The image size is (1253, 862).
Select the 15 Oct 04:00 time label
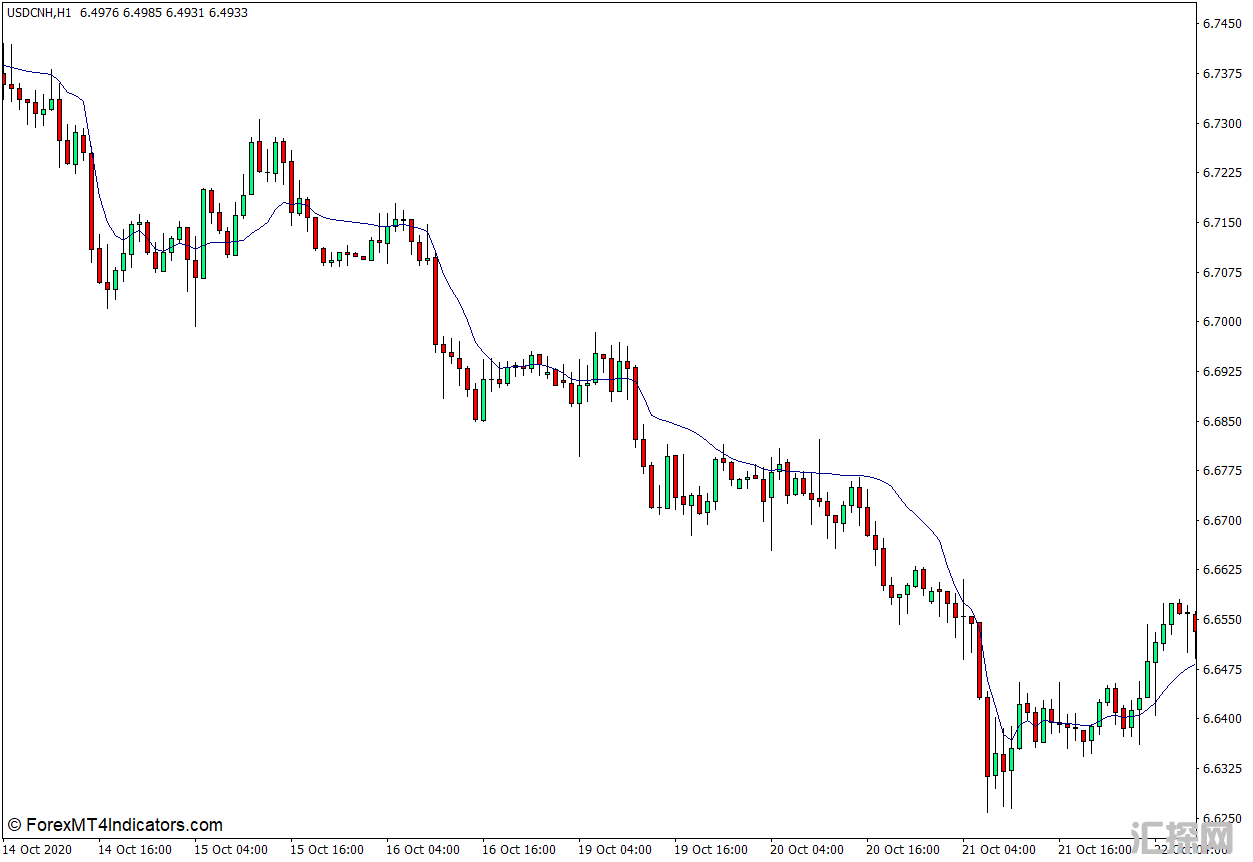coord(231,850)
